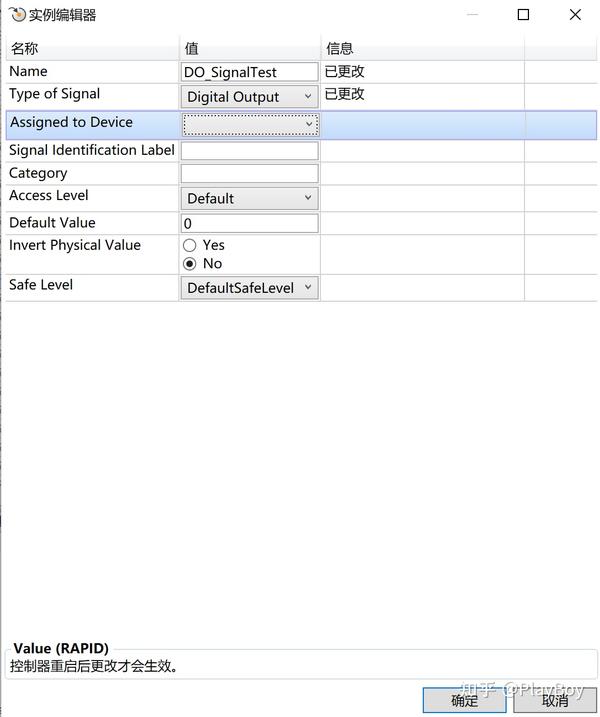This screenshot has height=717, width=600.
Task: Open the Assigned to Device dropdown
Action: (251, 124)
